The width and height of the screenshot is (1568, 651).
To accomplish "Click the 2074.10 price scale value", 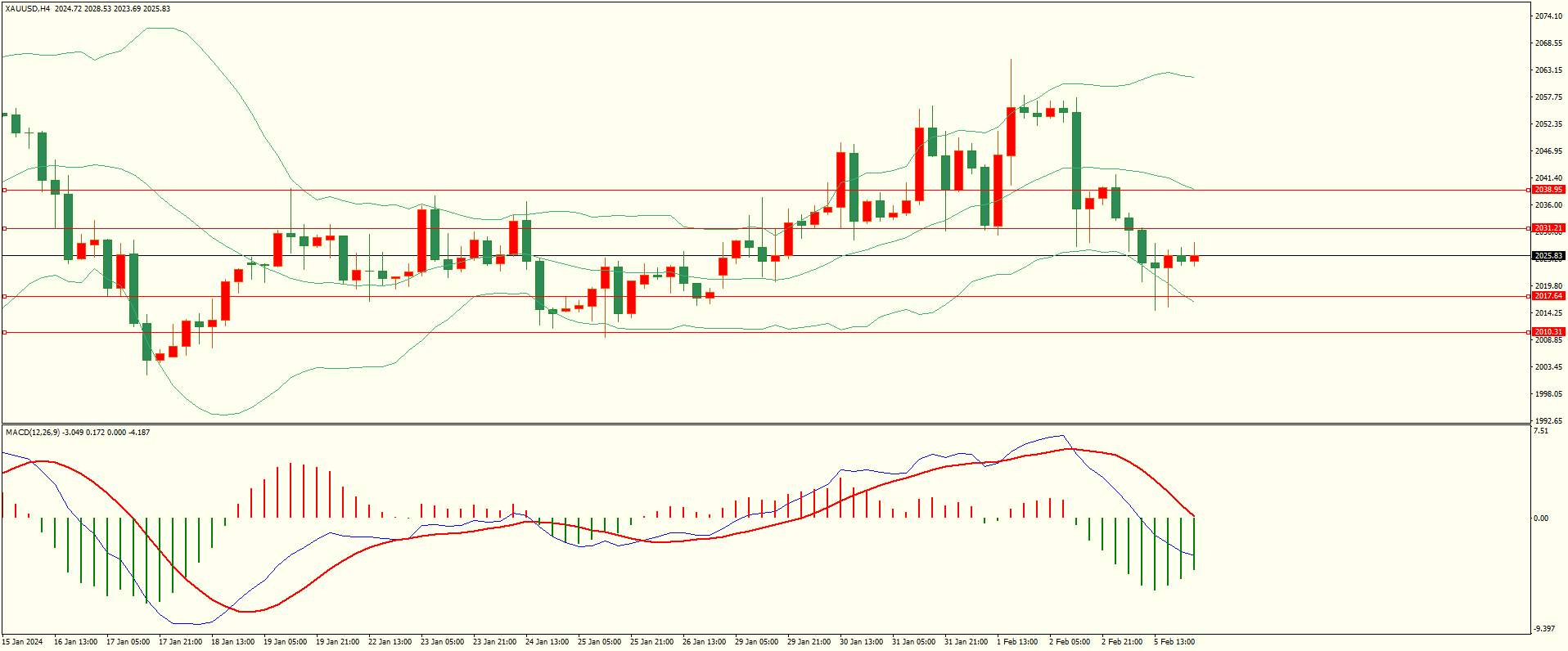I will pos(1549,16).
